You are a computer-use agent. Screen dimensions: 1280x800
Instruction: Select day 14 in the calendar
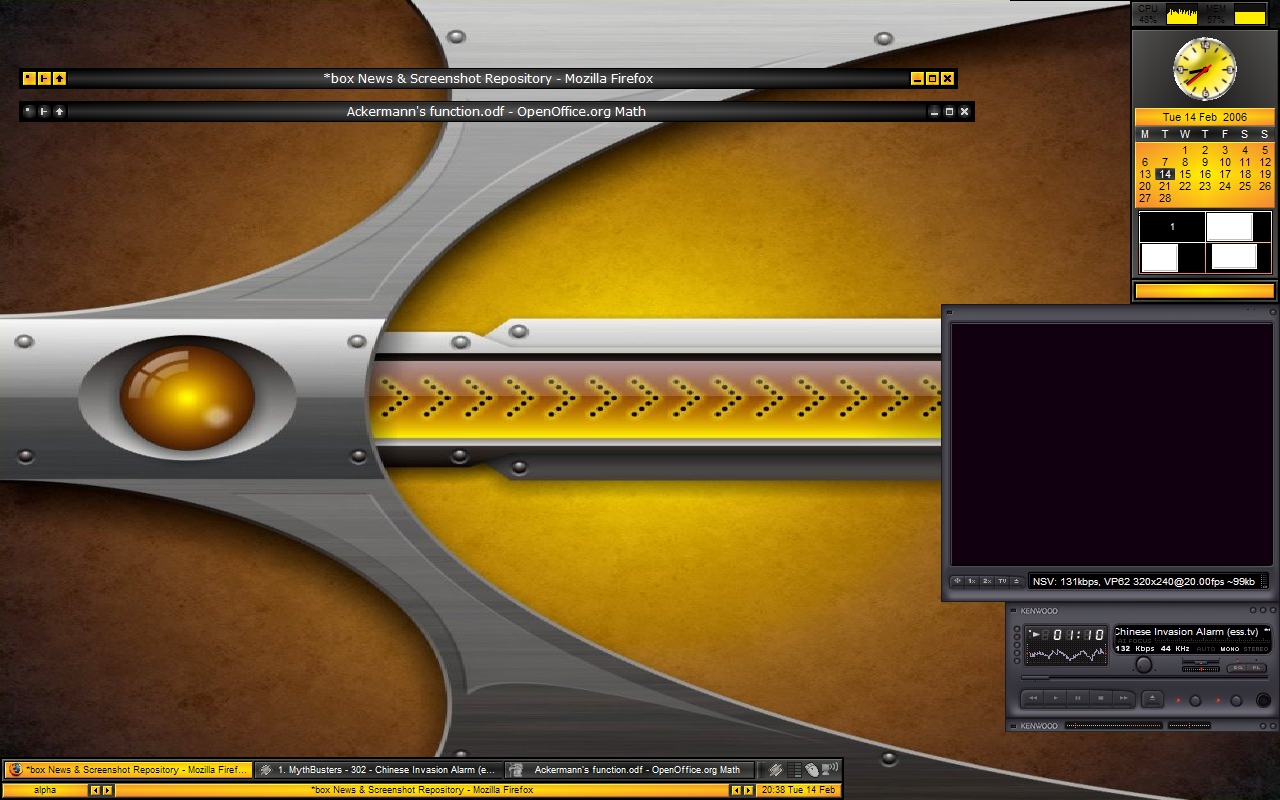[1165, 174]
